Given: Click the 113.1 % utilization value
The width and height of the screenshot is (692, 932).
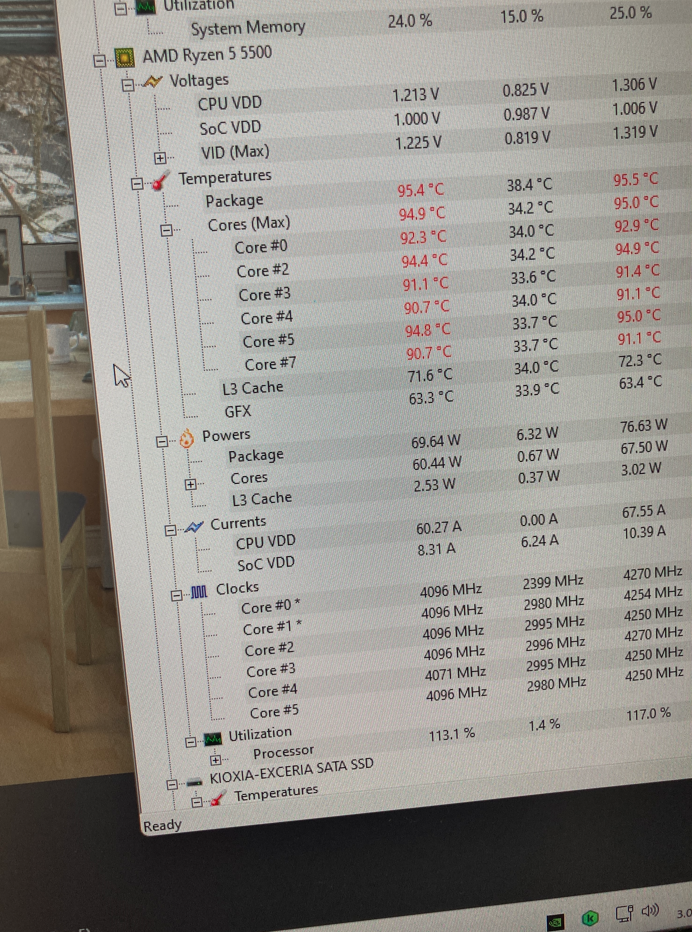Looking at the screenshot, I should (x=452, y=735).
